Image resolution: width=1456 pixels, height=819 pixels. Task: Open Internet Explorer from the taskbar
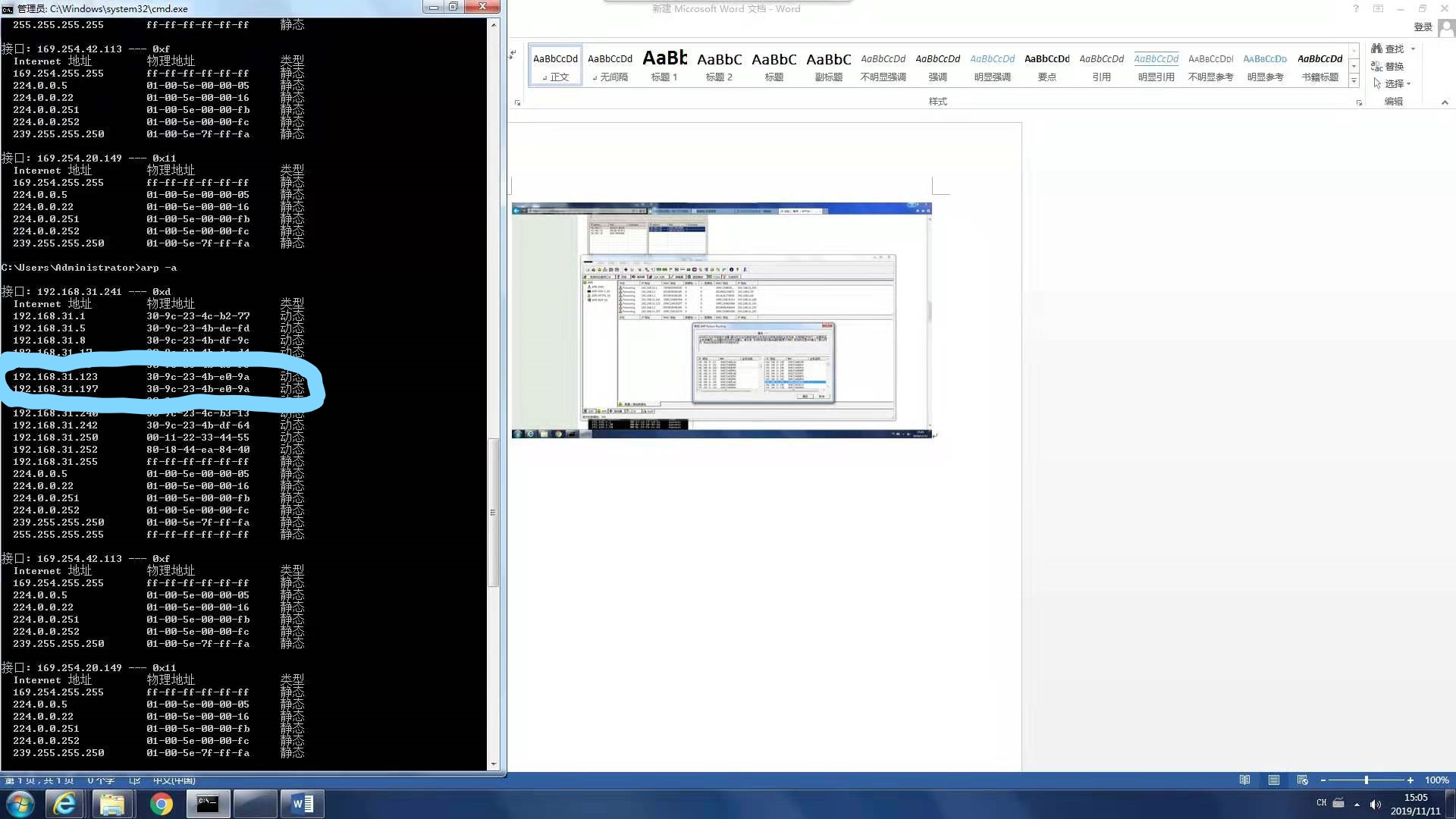pyautogui.click(x=64, y=804)
